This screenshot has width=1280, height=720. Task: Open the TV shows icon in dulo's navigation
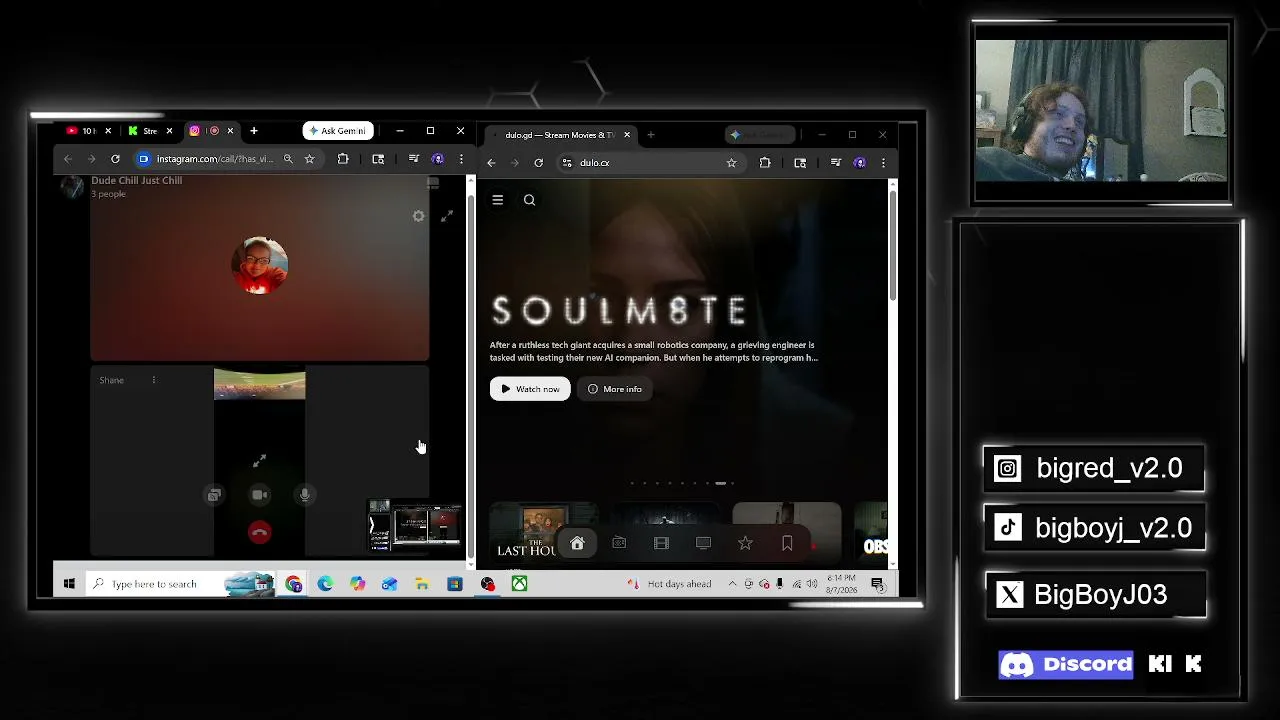(703, 543)
